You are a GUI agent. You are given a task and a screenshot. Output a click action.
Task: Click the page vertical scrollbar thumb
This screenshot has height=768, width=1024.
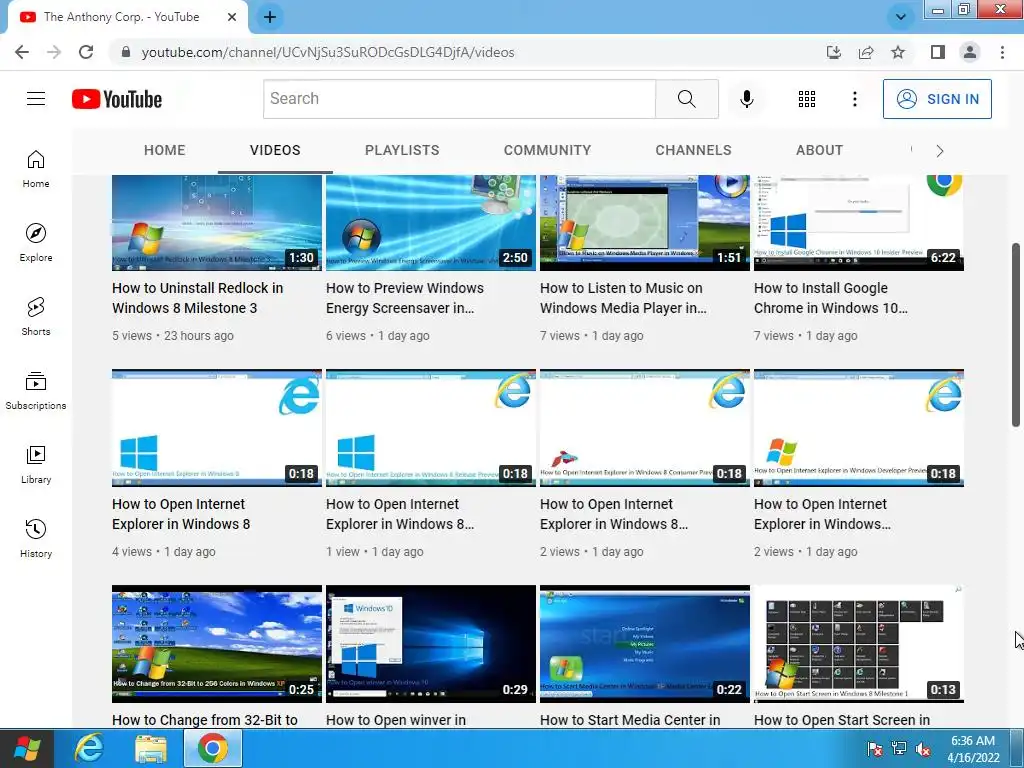pyautogui.click(x=1016, y=335)
